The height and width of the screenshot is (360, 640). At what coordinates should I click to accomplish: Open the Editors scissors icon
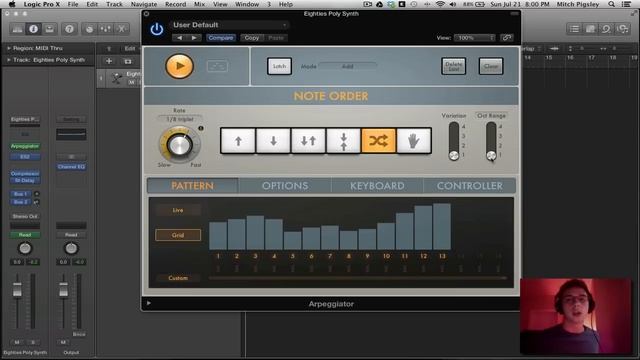tap(121, 29)
